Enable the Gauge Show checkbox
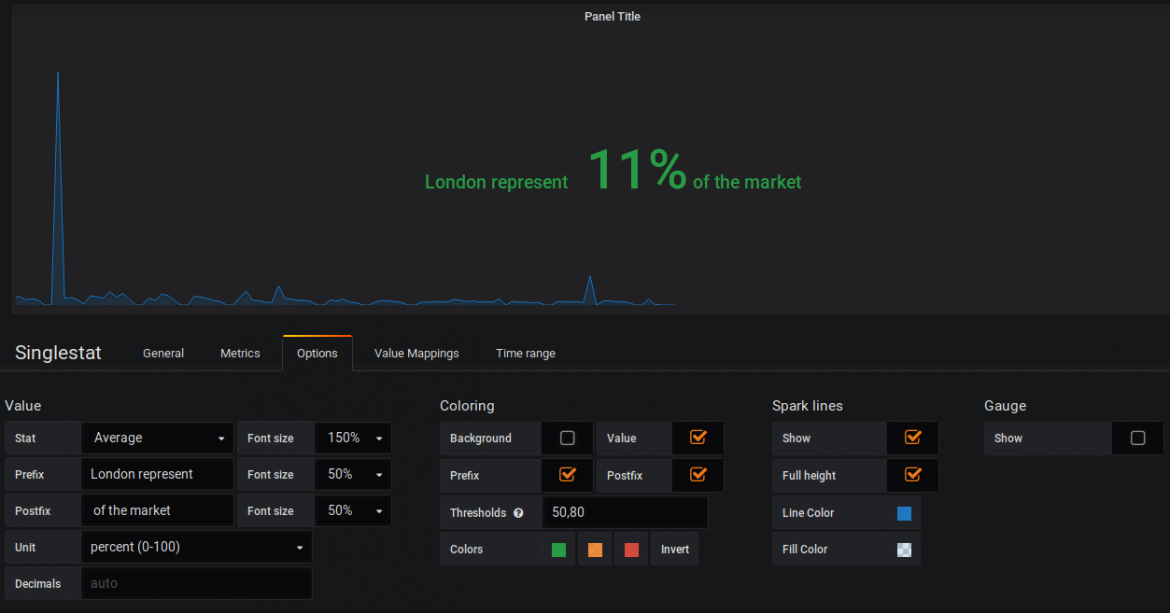The image size is (1170, 613). point(1137,437)
